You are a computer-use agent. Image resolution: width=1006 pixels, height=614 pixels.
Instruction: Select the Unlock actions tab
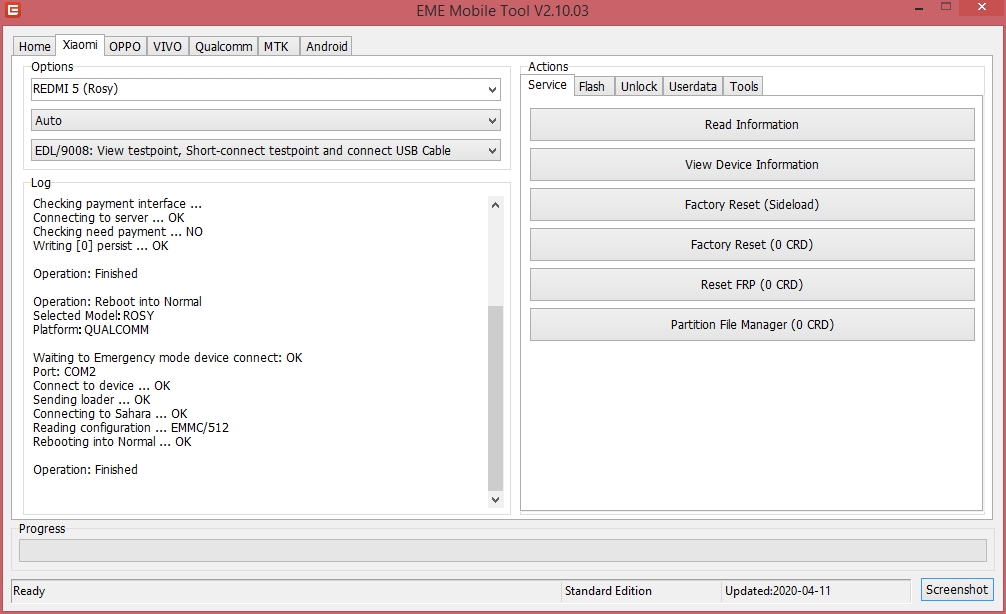click(639, 86)
